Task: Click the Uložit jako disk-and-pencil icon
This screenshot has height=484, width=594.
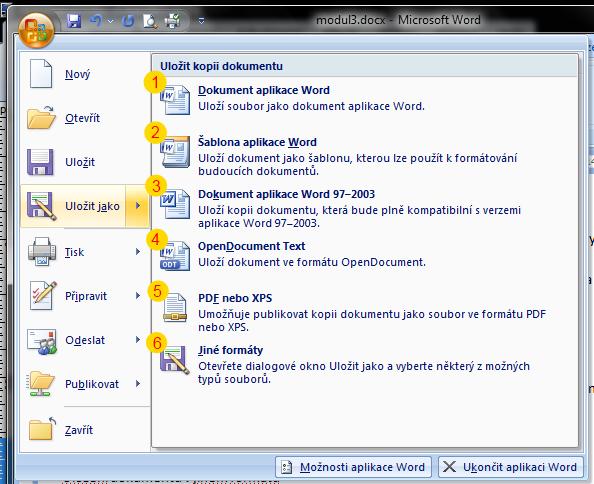Action: coord(41,206)
